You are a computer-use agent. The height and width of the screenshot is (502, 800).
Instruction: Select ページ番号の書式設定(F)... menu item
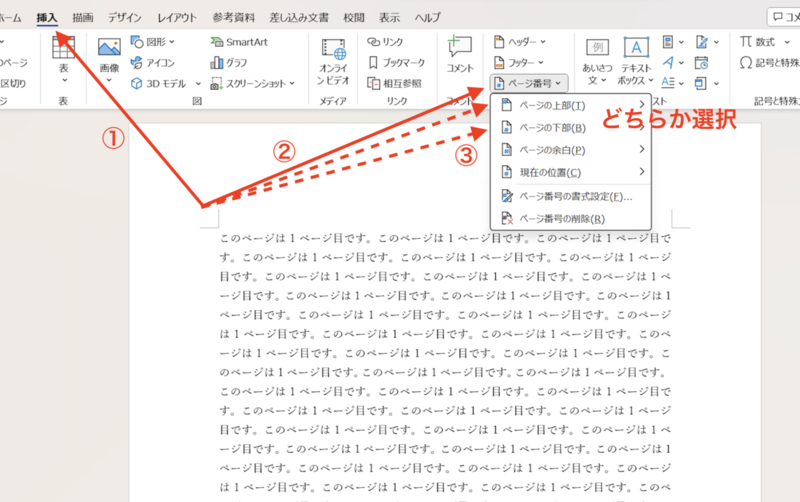tap(570, 196)
